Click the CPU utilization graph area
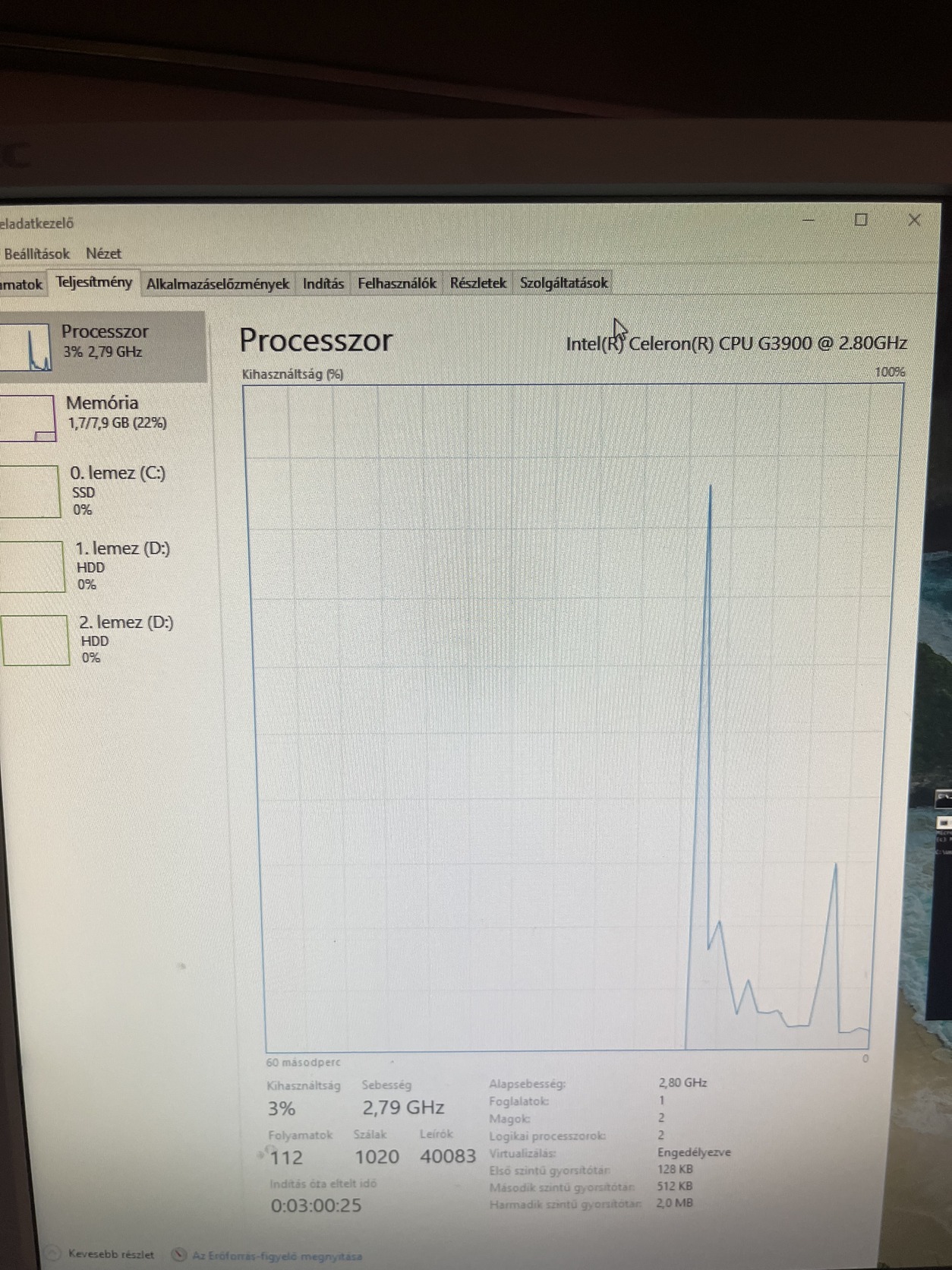The width and height of the screenshot is (952, 1270). [x=574, y=718]
